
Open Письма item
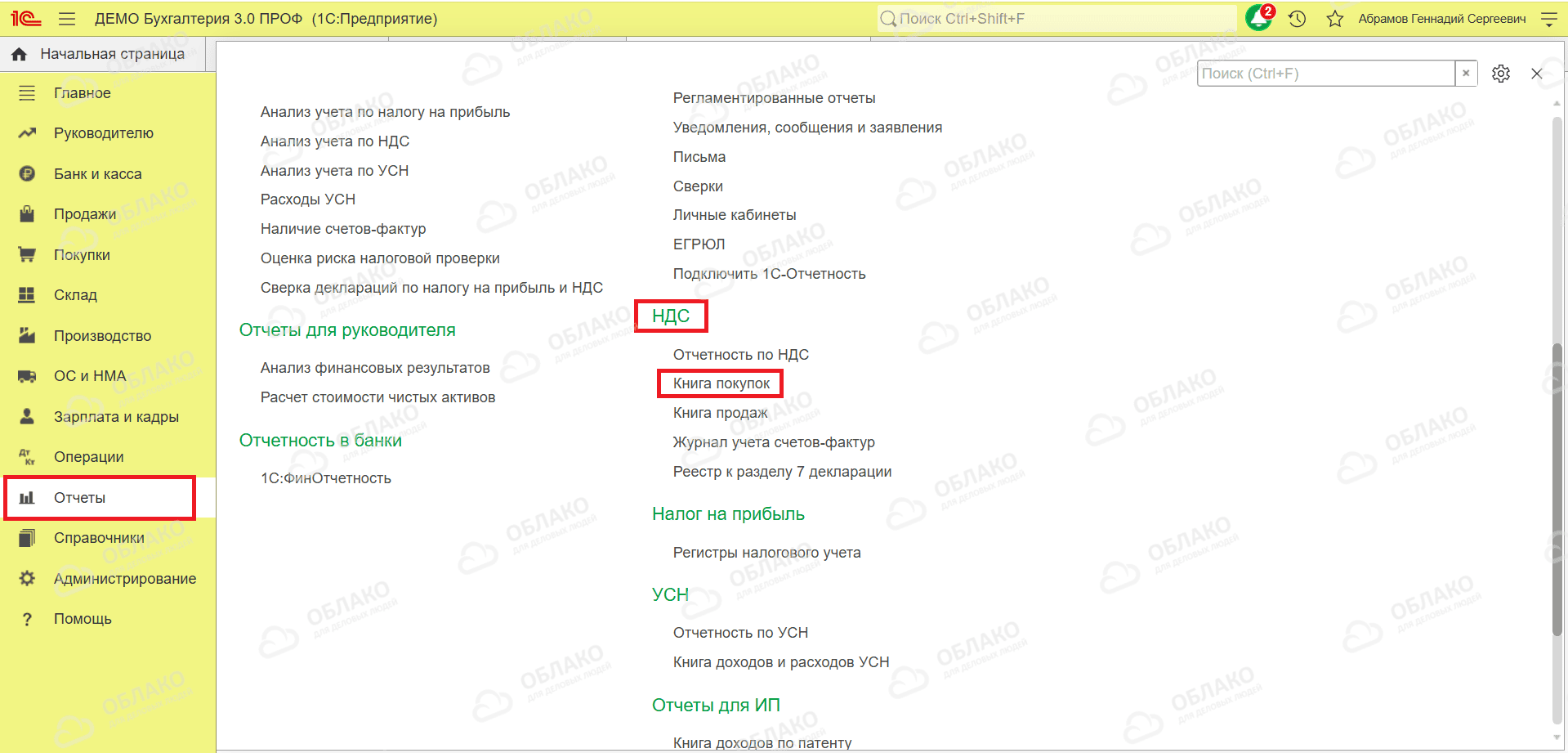tap(699, 157)
